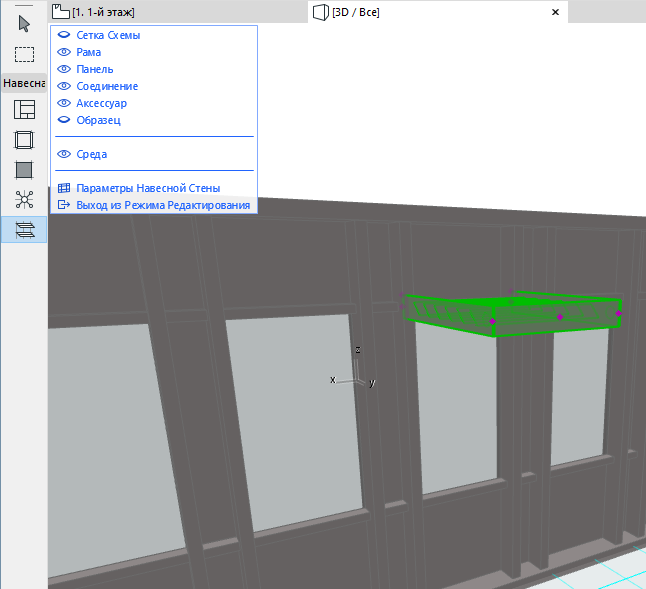Choose the curtain wall Panel tool
The width and height of the screenshot is (646, 589).
pos(24,170)
